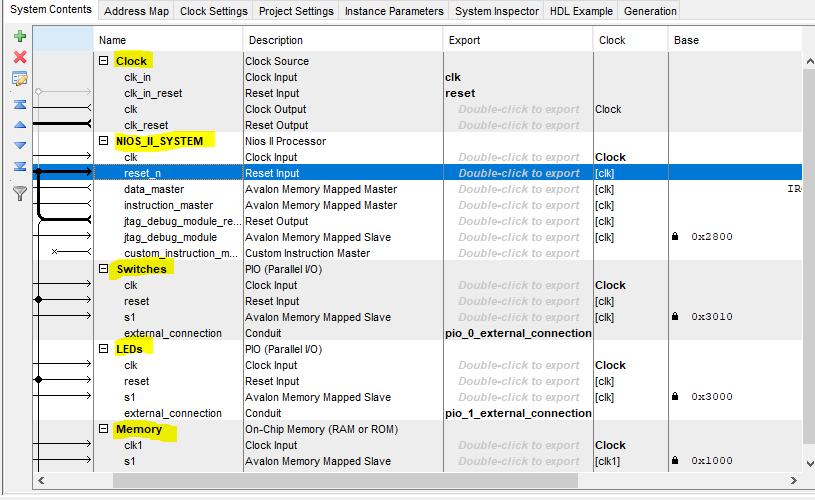Collapse the Clock component tree

(103, 60)
